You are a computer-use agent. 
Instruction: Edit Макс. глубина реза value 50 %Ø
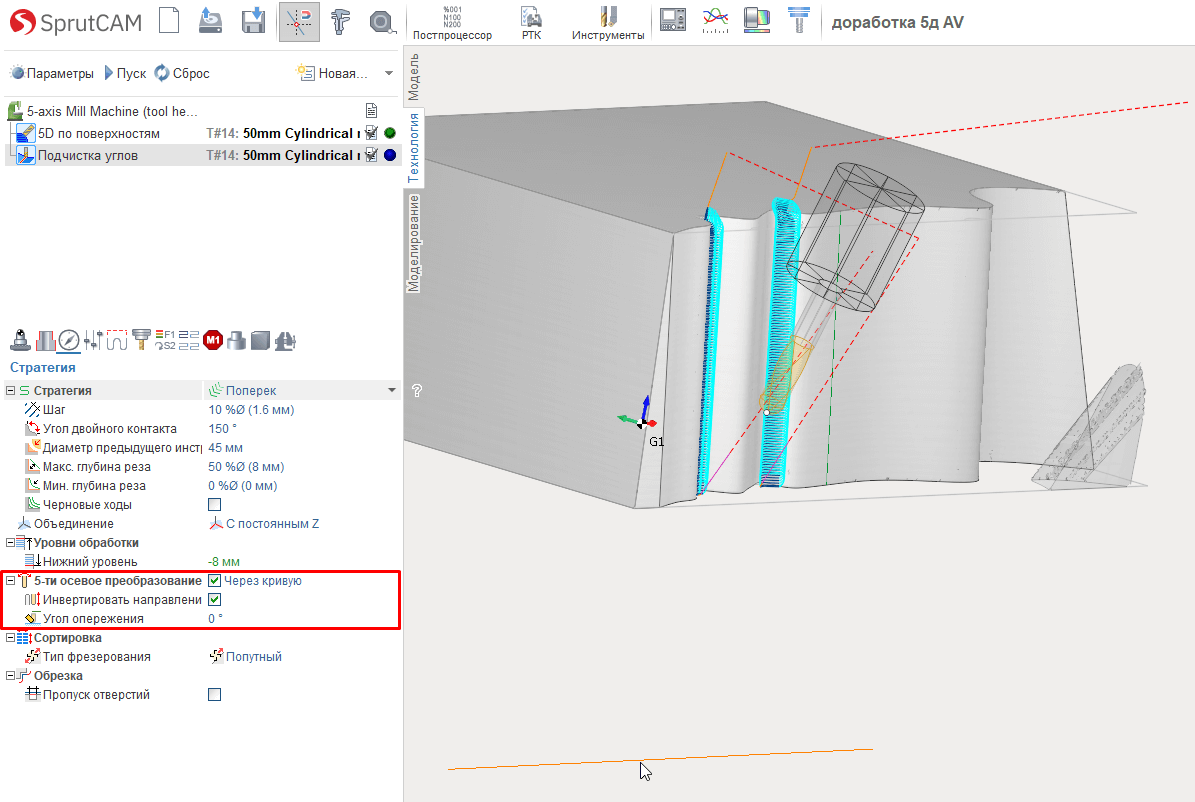pos(246,467)
